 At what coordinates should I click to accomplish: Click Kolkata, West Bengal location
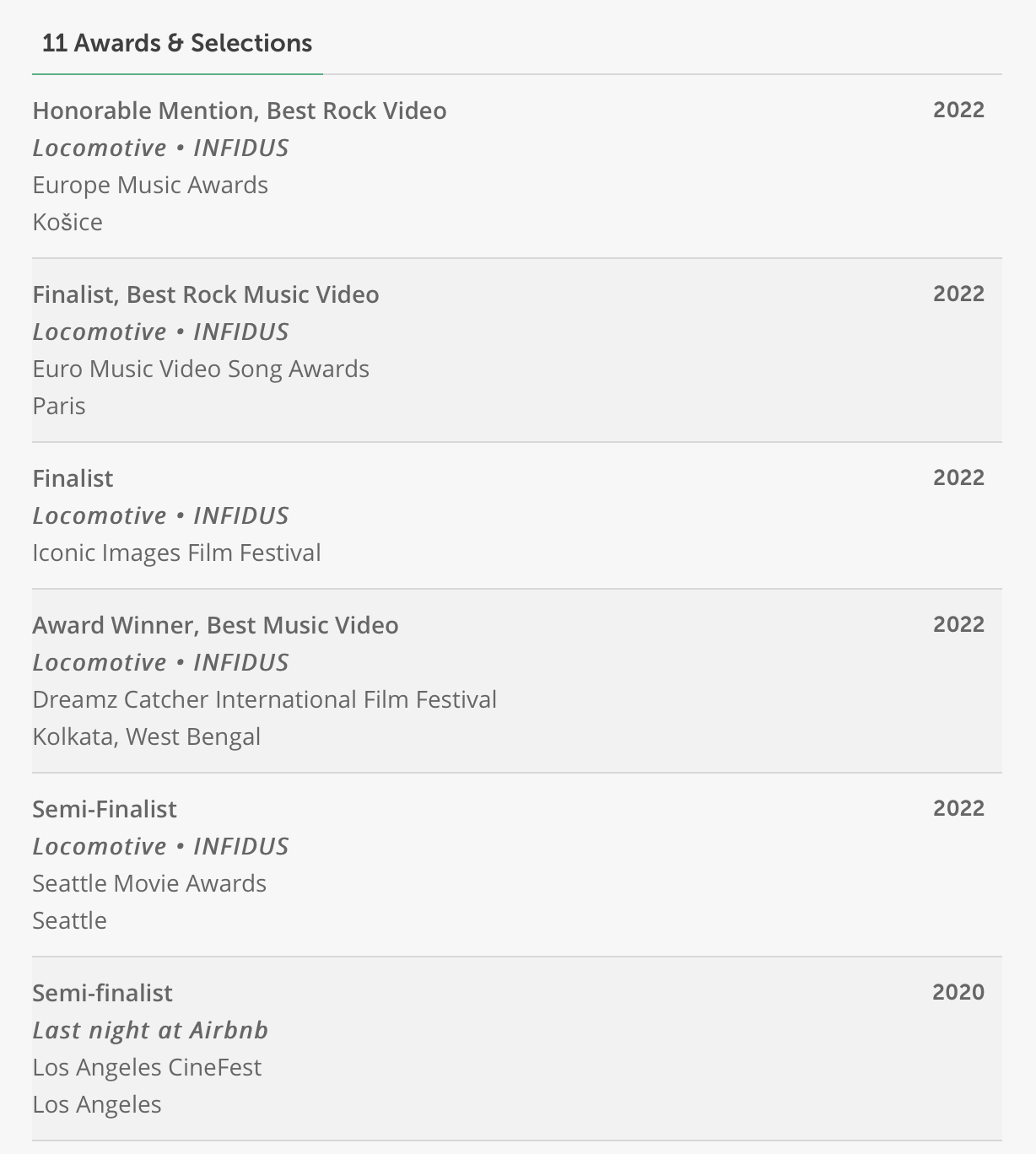coord(146,736)
